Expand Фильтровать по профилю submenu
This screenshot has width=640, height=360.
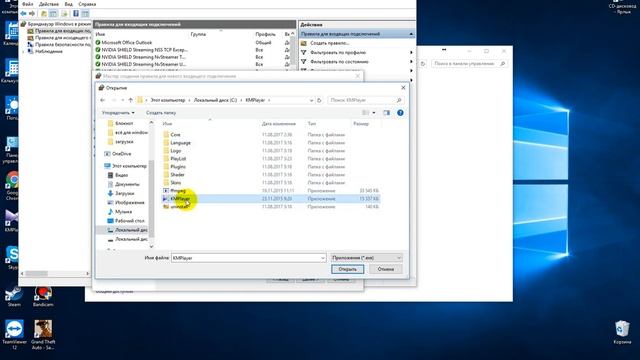pos(411,53)
